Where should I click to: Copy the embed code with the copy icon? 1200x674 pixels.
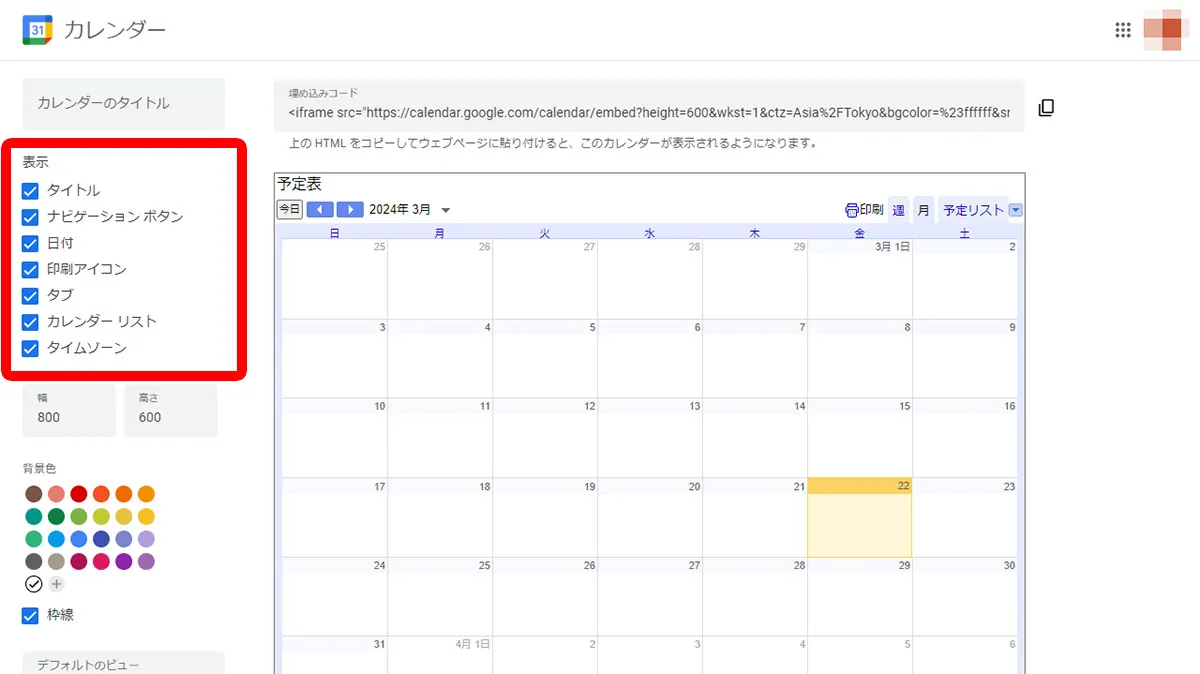coord(1046,108)
